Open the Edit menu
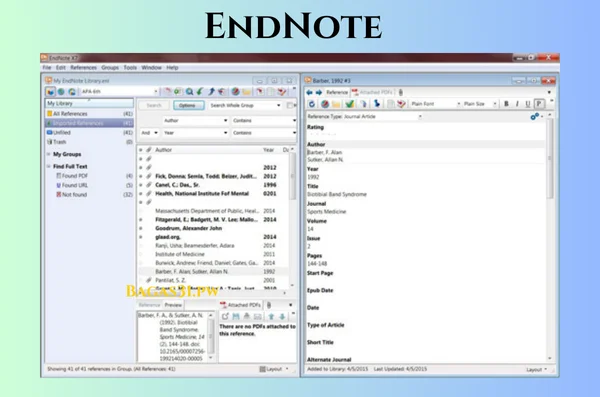The image size is (600, 397). coord(60,68)
